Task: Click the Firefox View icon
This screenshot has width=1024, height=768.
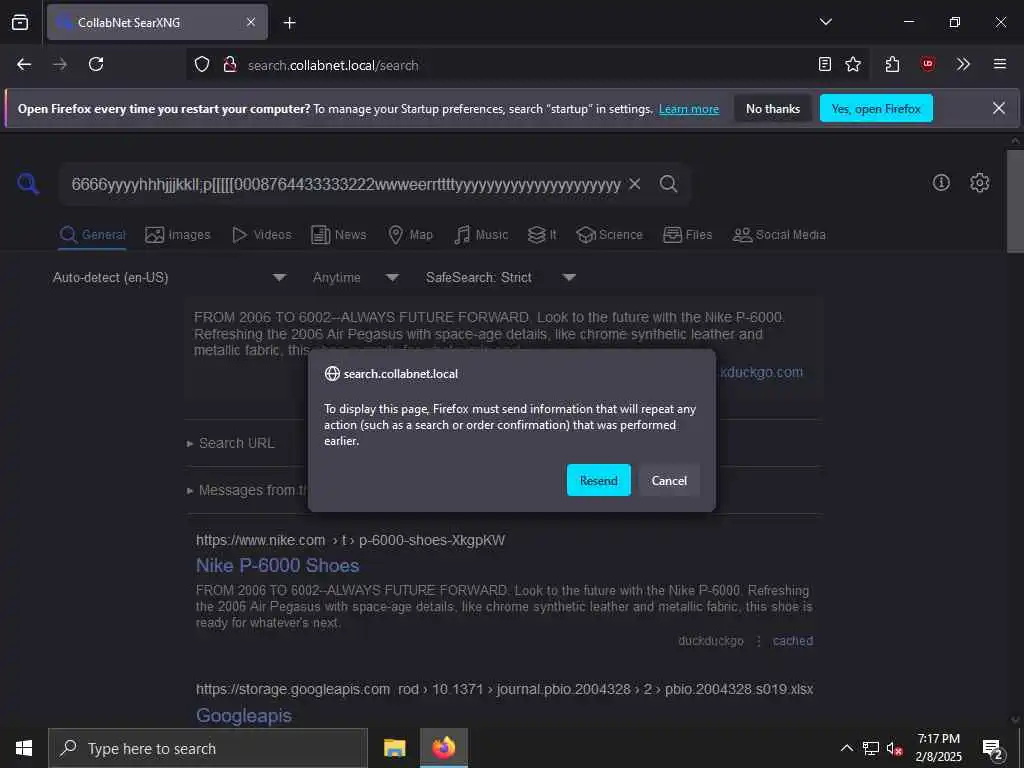Action: click(20, 22)
